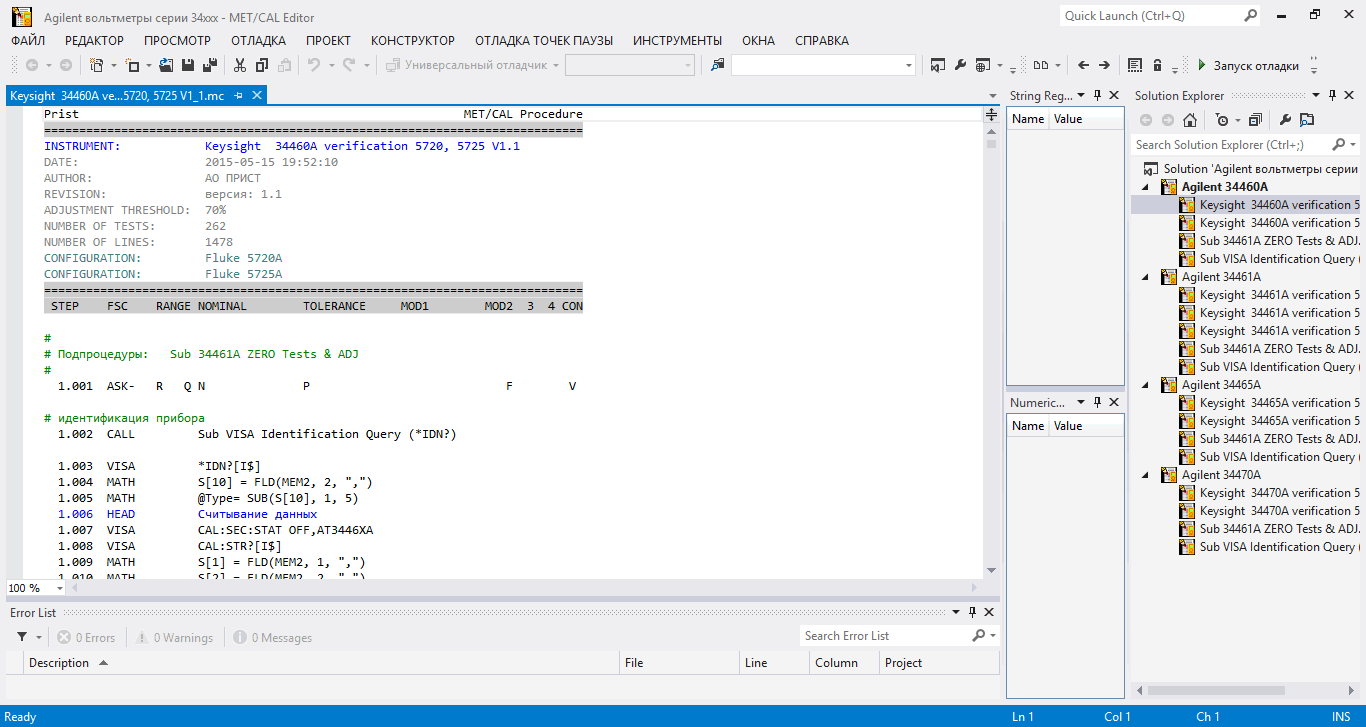Click Запуск отладки to start debugging

[x=1248, y=65]
